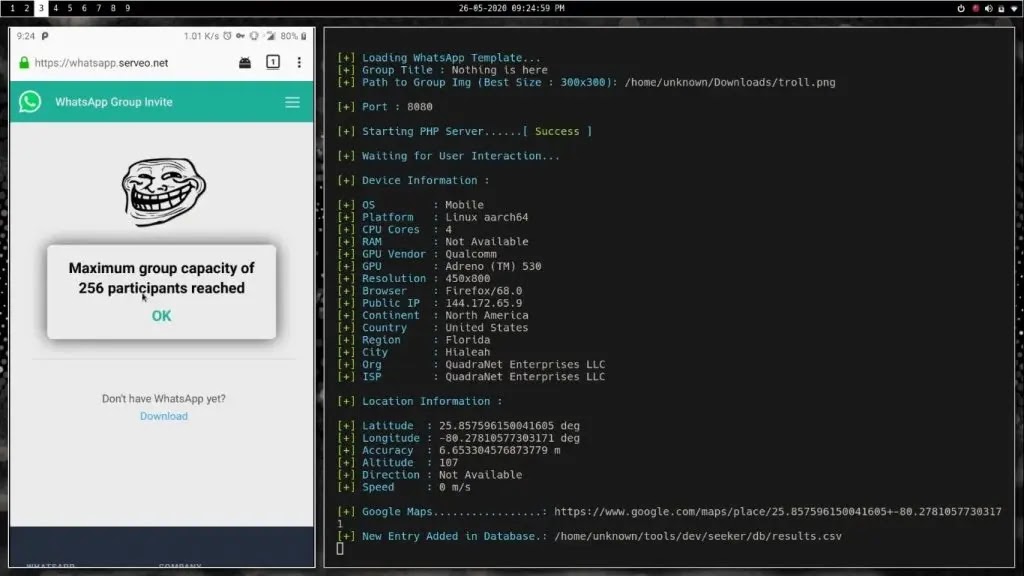Click Don't have WhatsApp yet text
Viewport: 1024px width, 576px height.
(x=163, y=398)
